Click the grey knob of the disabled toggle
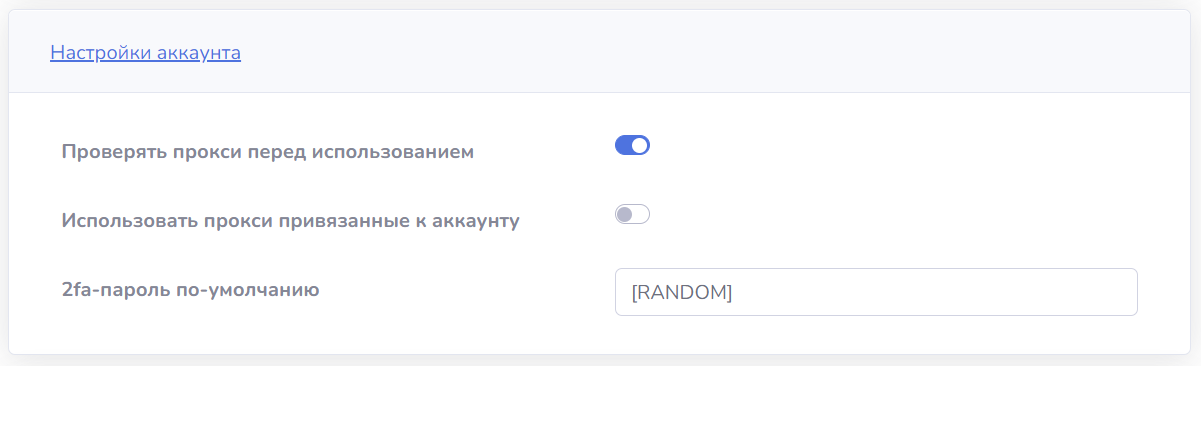This screenshot has width=1201, height=432. (x=624, y=214)
